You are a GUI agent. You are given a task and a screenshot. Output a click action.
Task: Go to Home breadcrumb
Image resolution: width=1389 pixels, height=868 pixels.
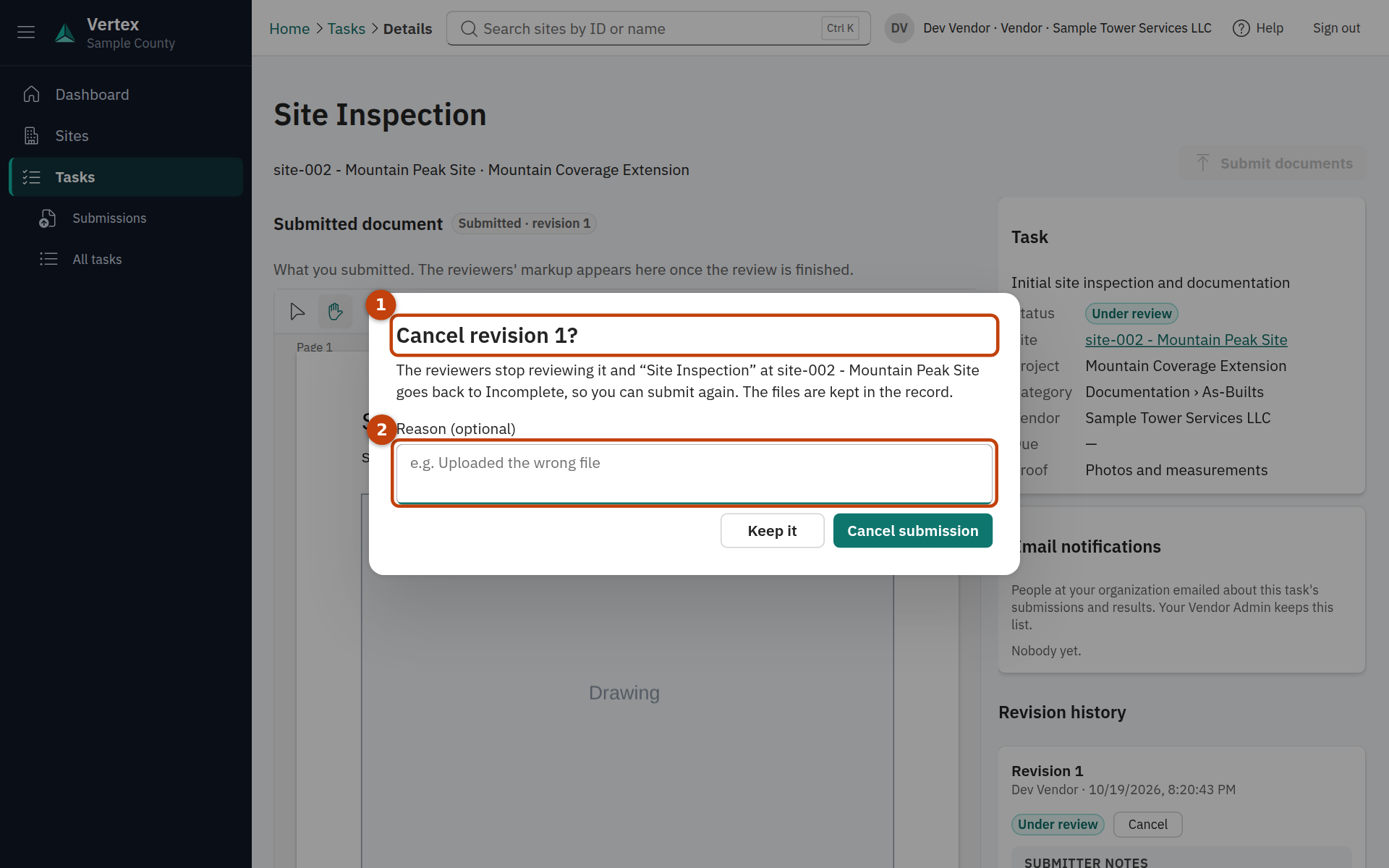click(x=289, y=29)
